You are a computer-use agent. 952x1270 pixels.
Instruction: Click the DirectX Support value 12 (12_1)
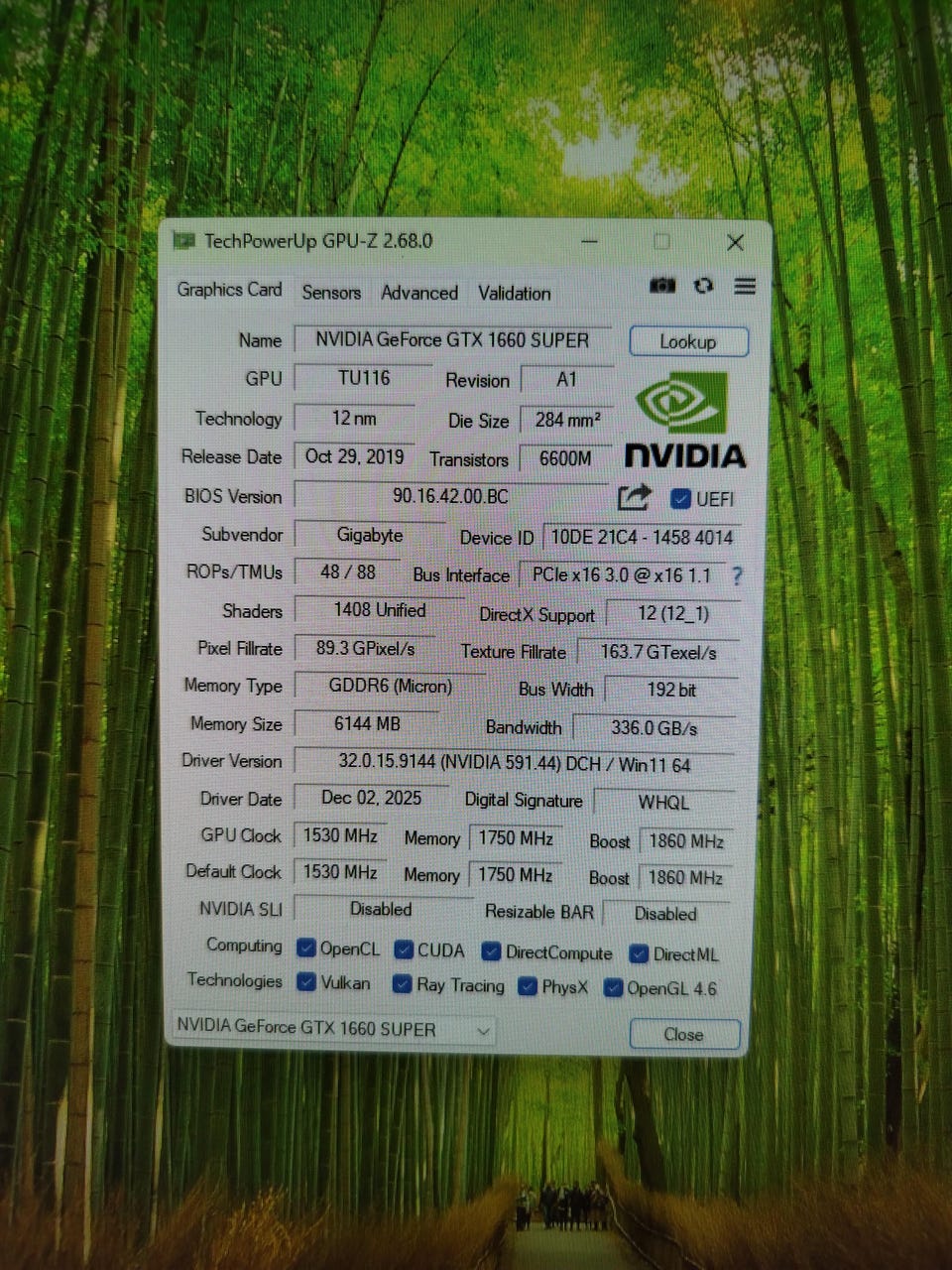pyautogui.click(x=673, y=614)
